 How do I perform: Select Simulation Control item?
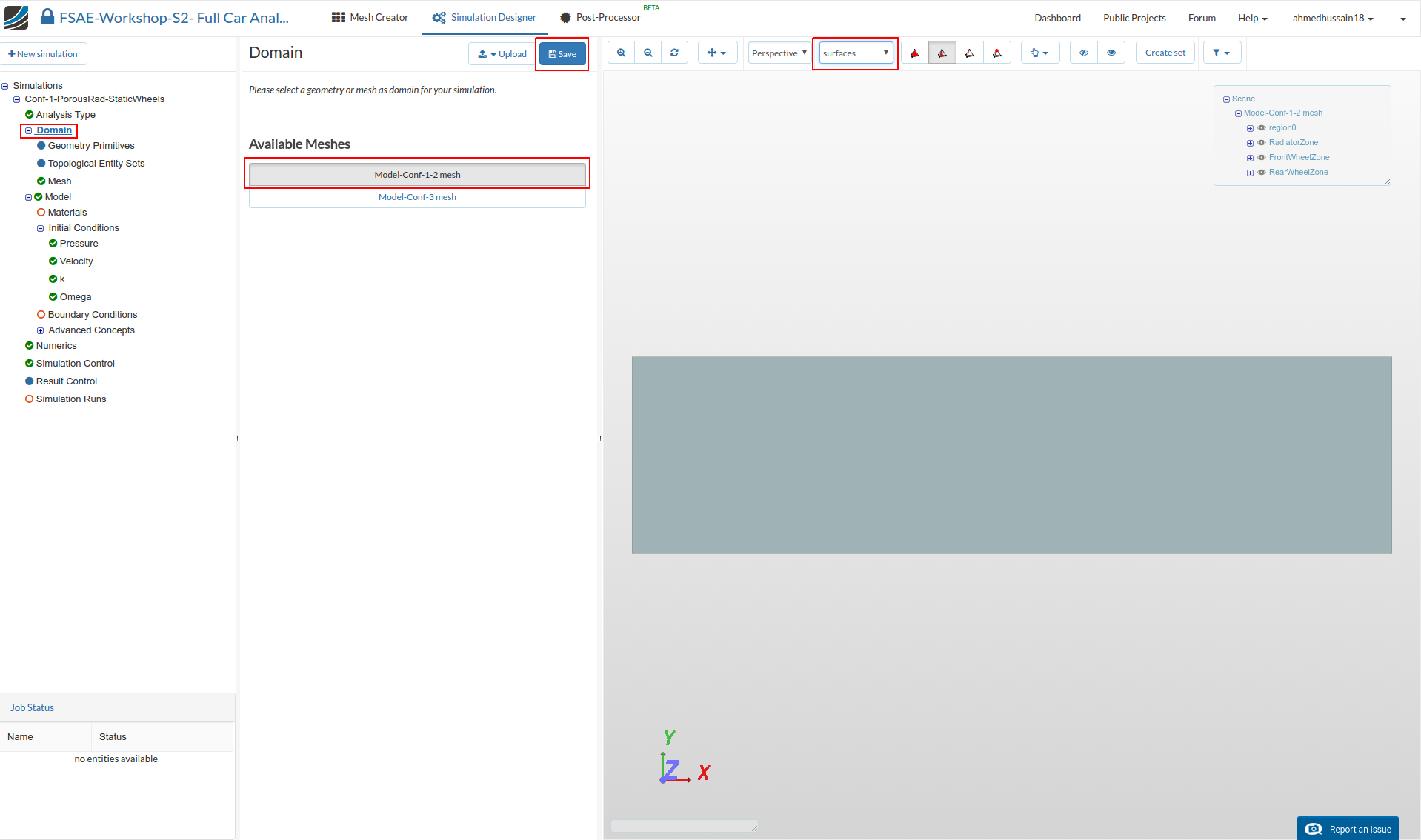click(x=75, y=364)
